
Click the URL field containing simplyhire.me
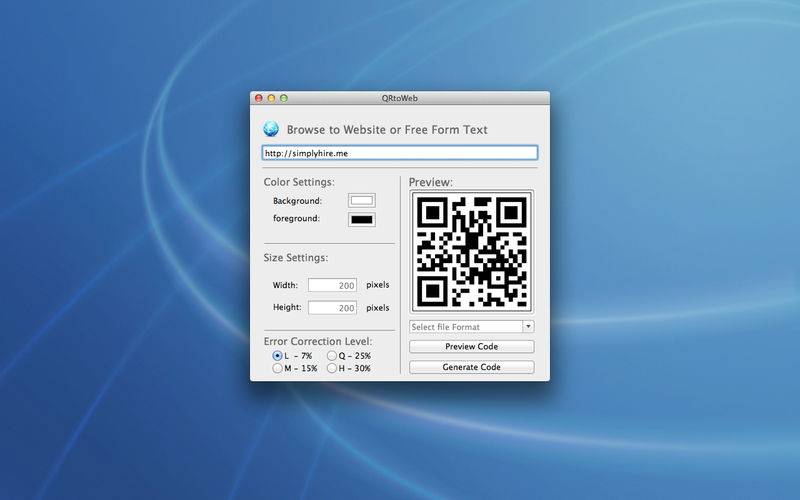click(x=399, y=153)
